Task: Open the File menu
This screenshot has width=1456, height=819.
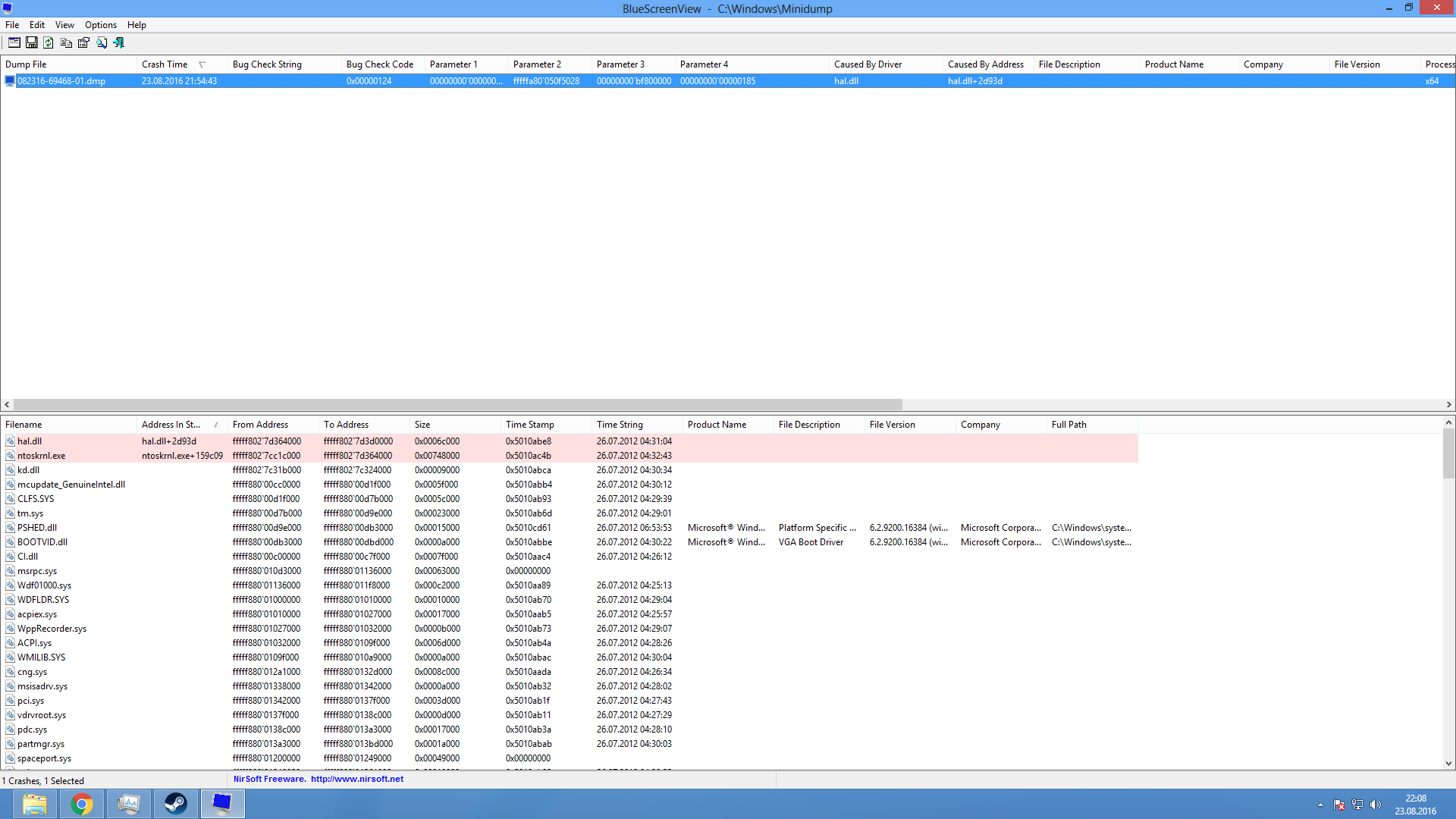Action: pyautogui.click(x=12, y=25)
